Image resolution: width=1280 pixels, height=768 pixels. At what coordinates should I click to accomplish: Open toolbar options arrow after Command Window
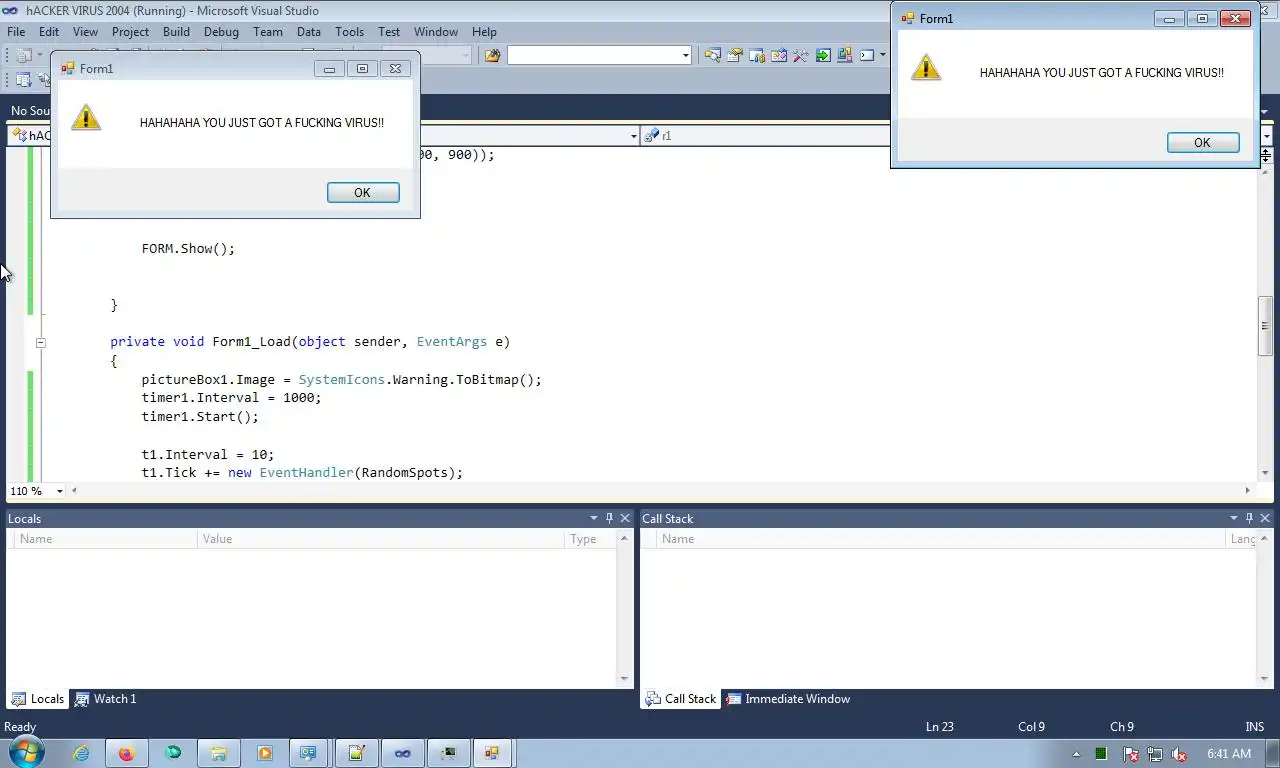(882, 55)
